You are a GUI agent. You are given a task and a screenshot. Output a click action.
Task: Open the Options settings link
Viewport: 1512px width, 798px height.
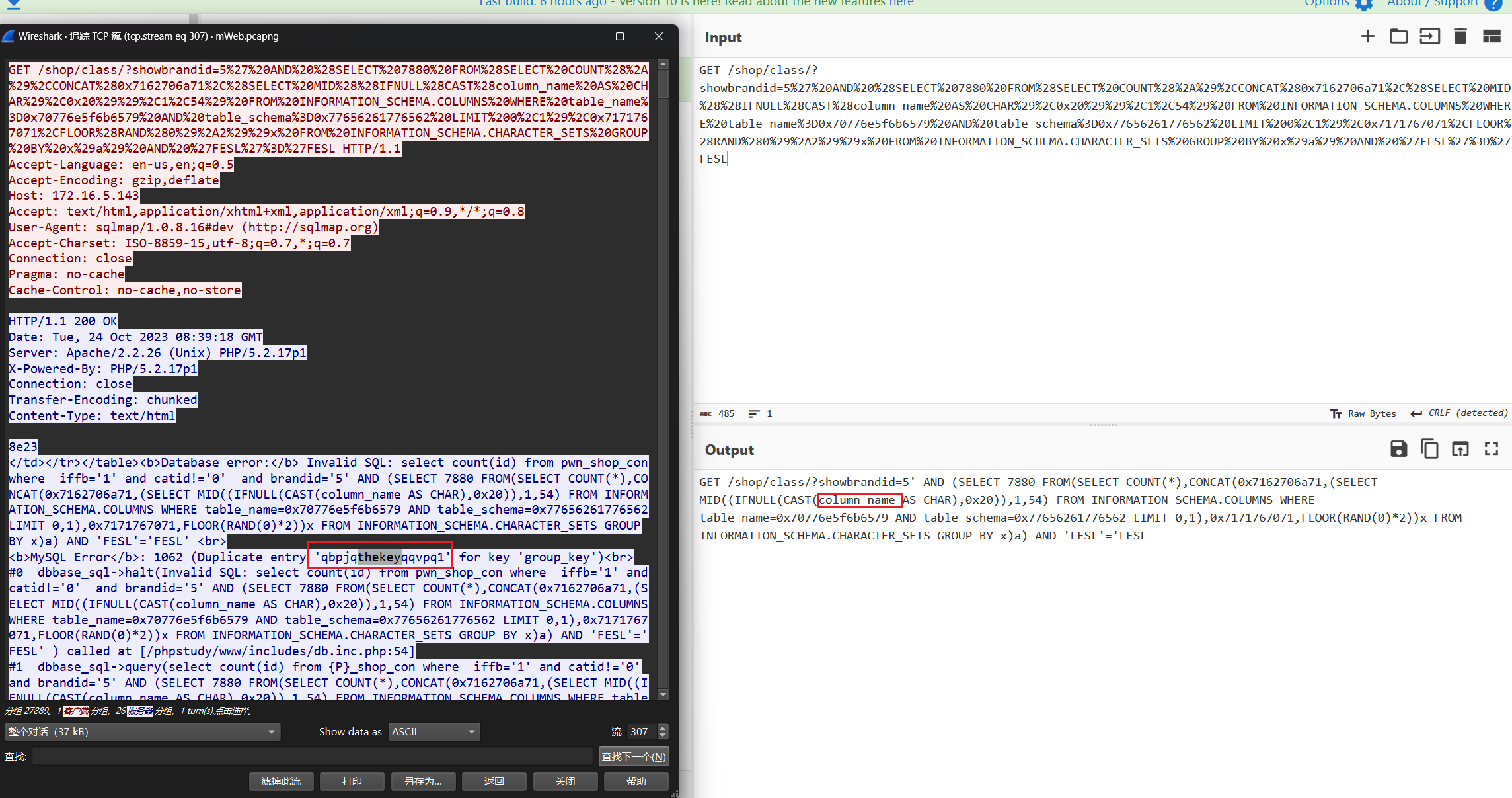[1327, 3]
